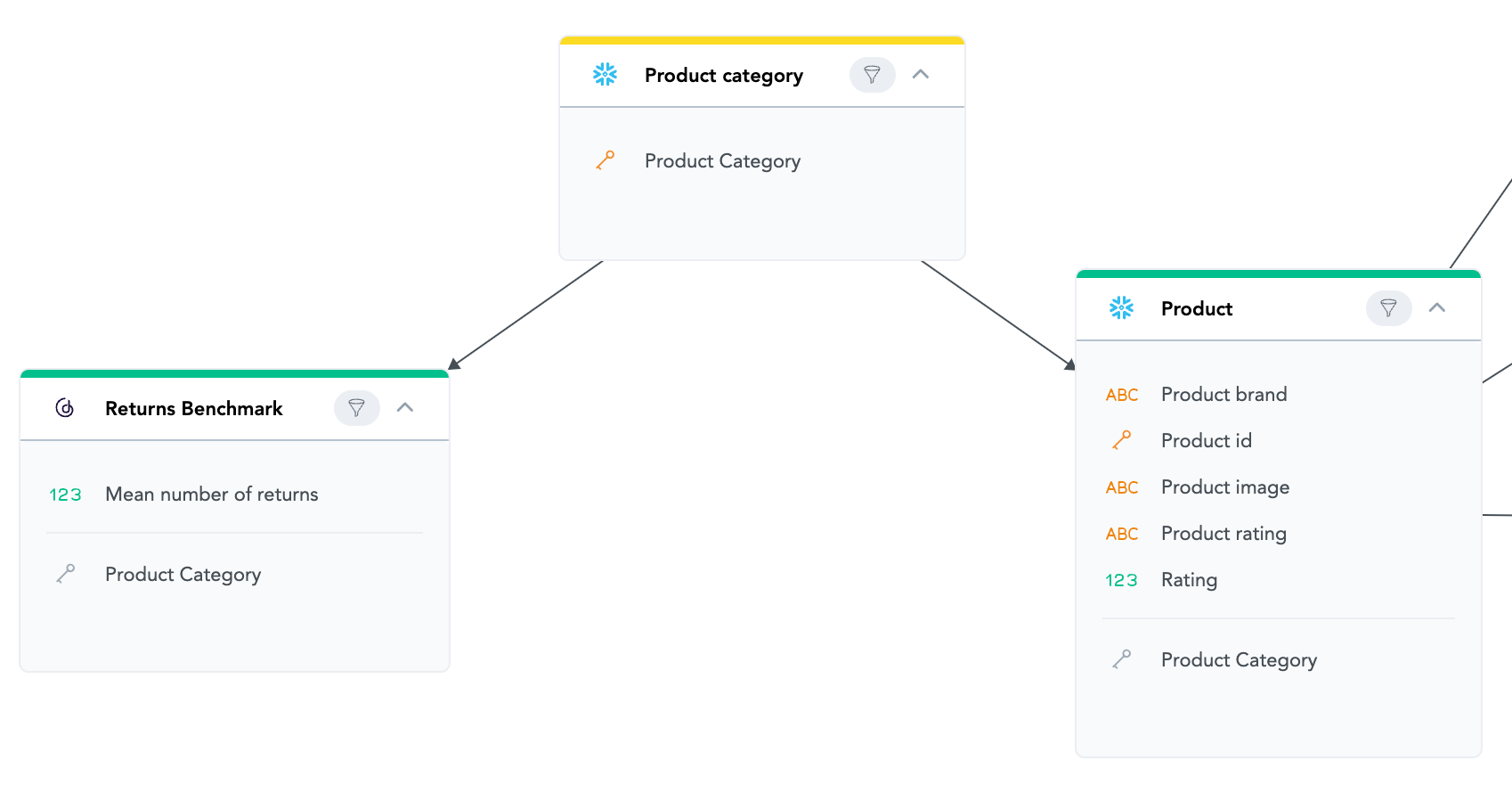Click the 123 numeric icon beside Mean number of returns
Image resolution: width=1512 pixels, height=793 pixels.
pos(65,495)
